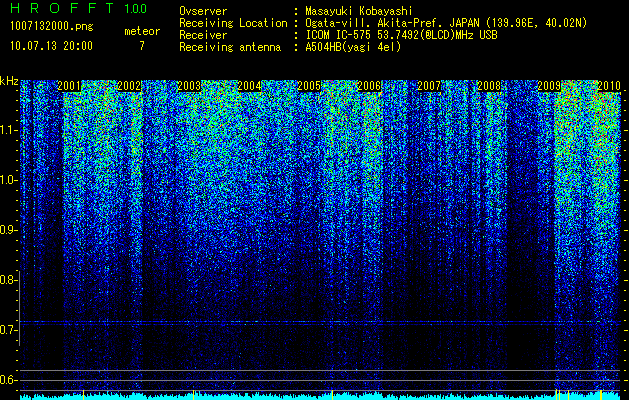Click the 'meteor' count label

[x=142, y=31]
